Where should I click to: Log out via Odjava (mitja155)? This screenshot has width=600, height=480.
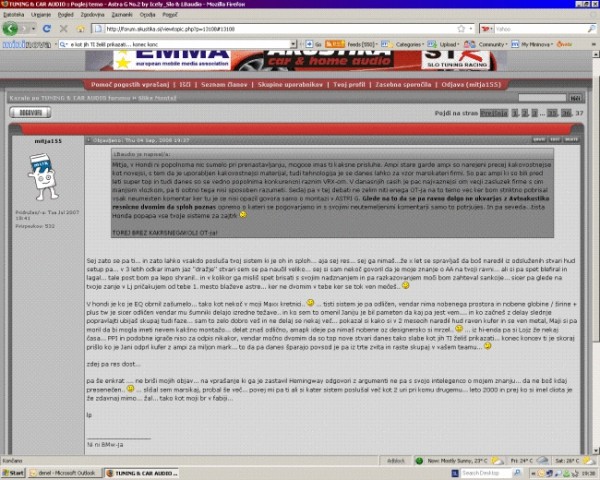pyautogui.click(x=471, y=85)
